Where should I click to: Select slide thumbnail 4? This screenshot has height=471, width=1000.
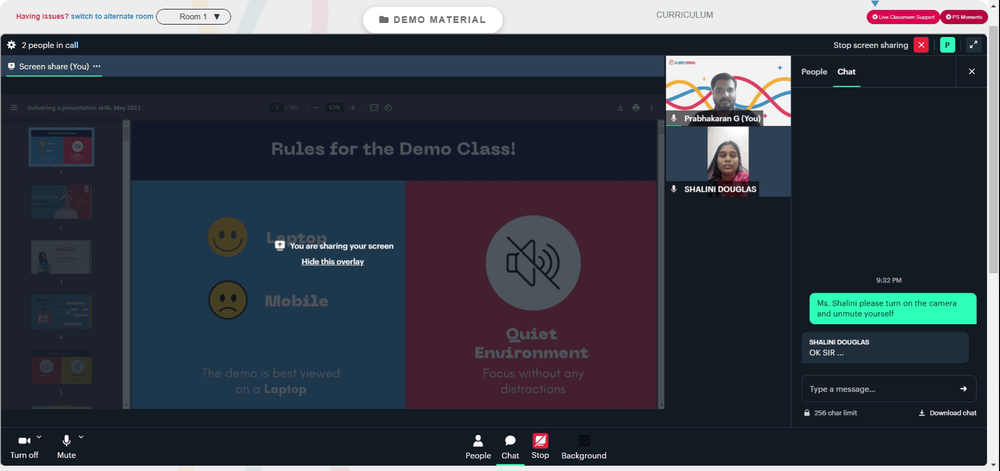pos(61,312)
